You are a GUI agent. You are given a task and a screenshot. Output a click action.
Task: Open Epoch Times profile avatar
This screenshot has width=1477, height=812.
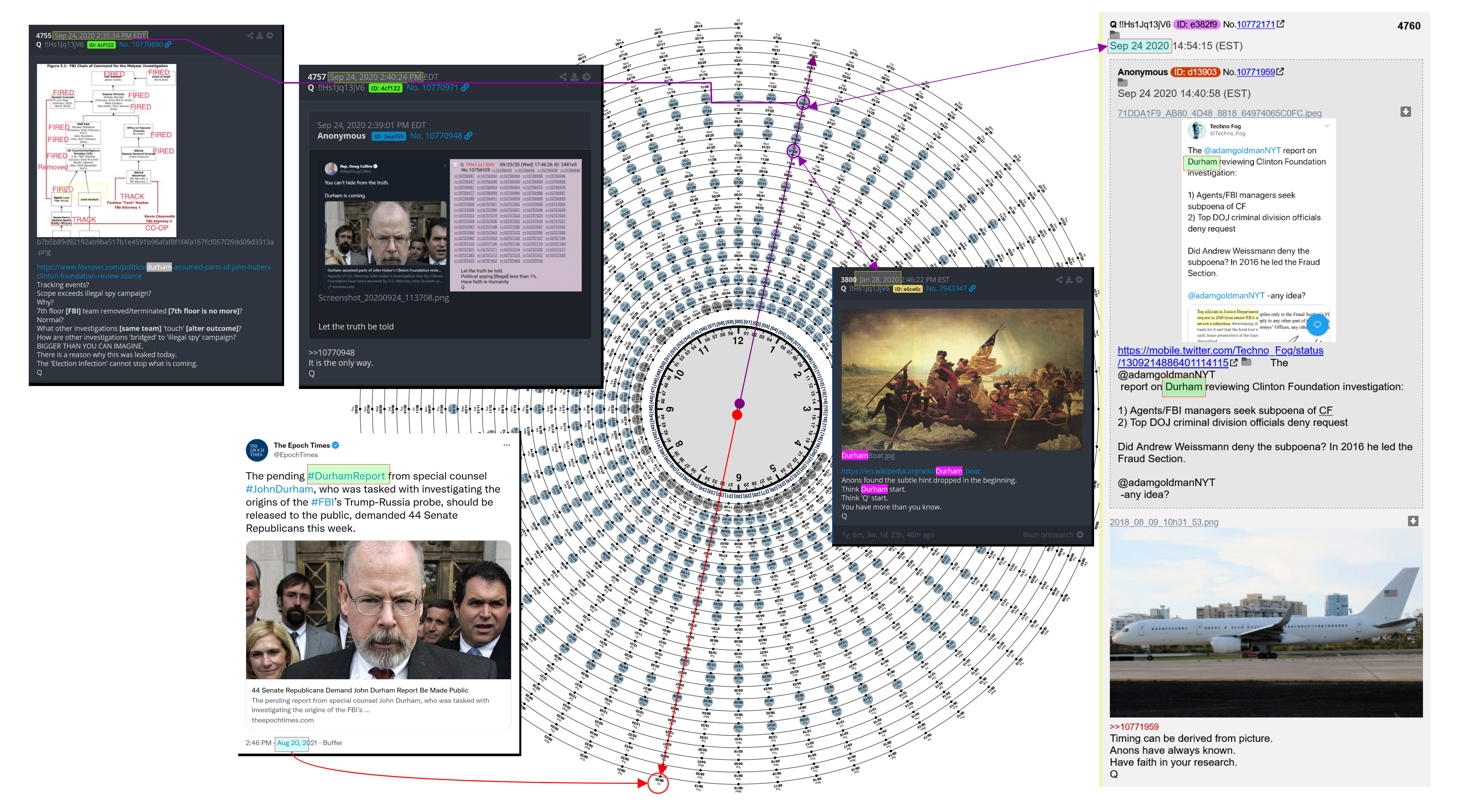(x=257, y=450)
